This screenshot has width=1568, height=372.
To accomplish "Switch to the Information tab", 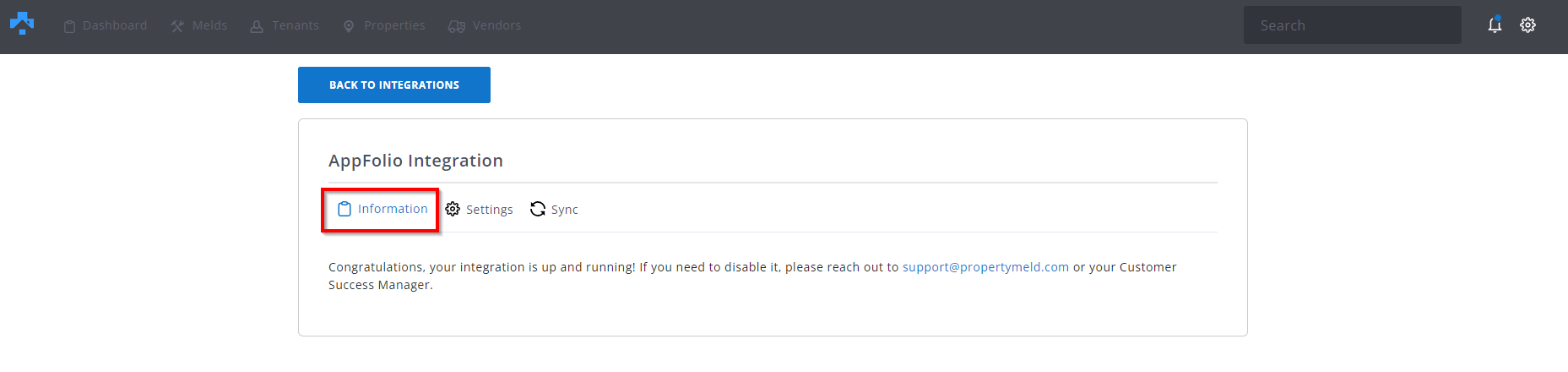I will click(383, 209).
